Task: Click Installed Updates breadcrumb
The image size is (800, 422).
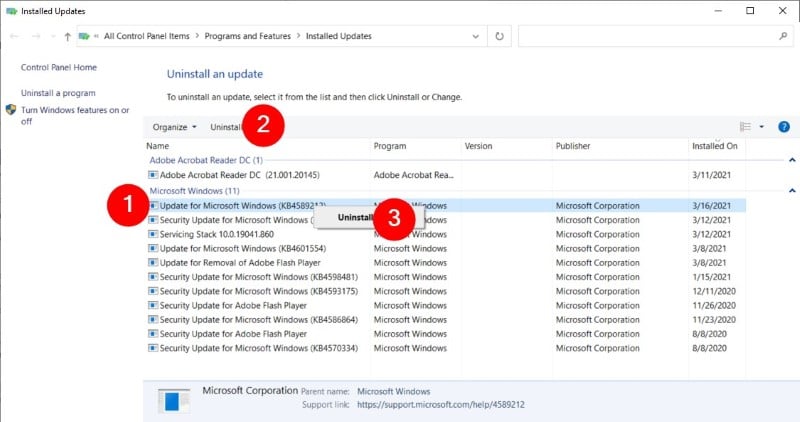Action: click(x=339, y=36)
